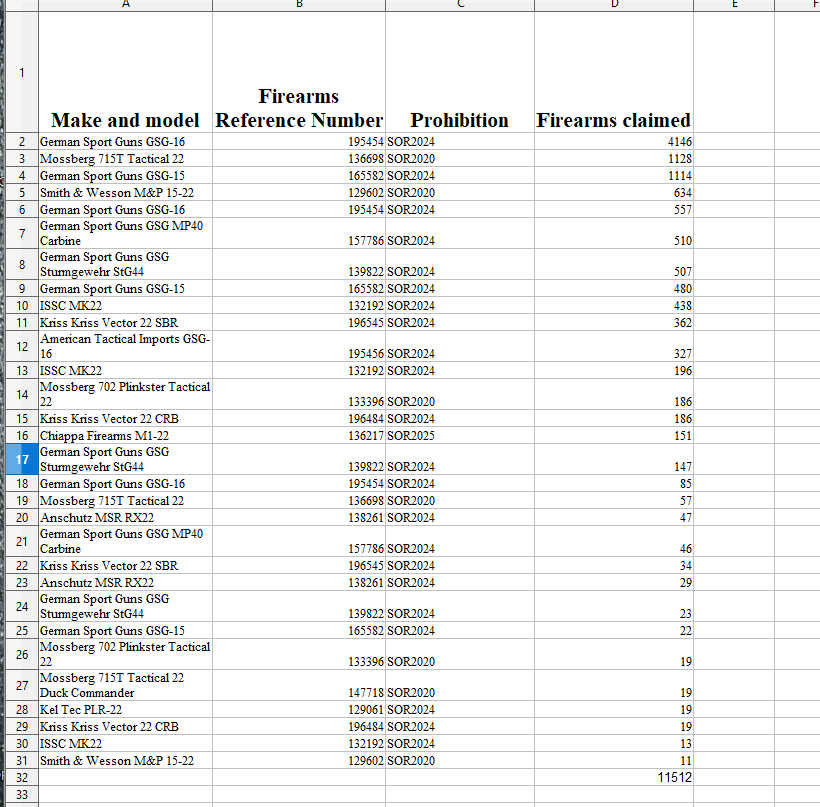820x807 pixels.
Task: Select reference number 195456
Action: pos(299,346)
